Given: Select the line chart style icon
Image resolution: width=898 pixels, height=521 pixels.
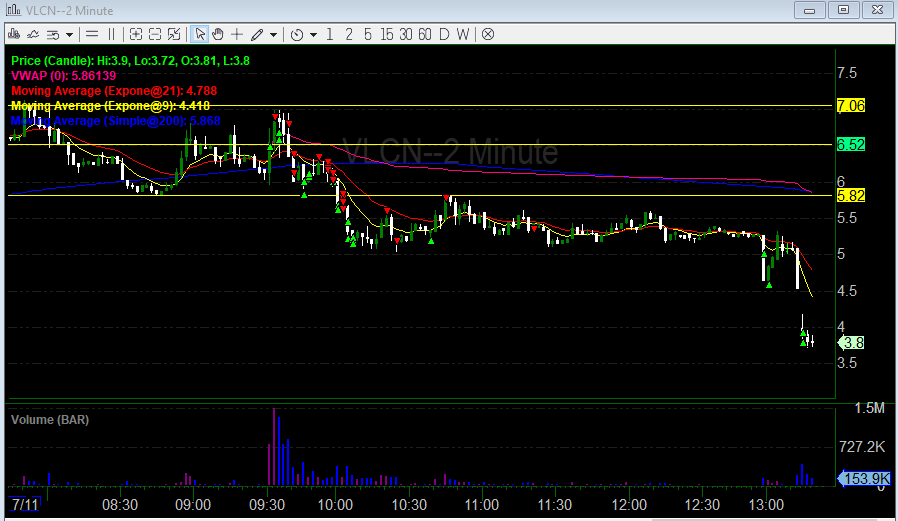Looking at the screenshot, I should coord(33,34).
